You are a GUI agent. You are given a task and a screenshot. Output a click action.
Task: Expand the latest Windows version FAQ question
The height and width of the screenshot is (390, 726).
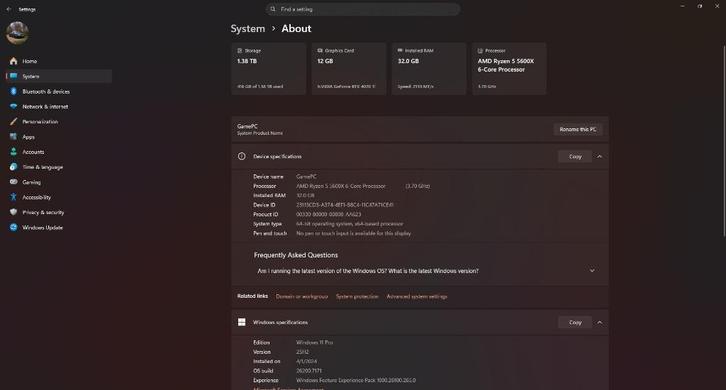pos(420,271)
